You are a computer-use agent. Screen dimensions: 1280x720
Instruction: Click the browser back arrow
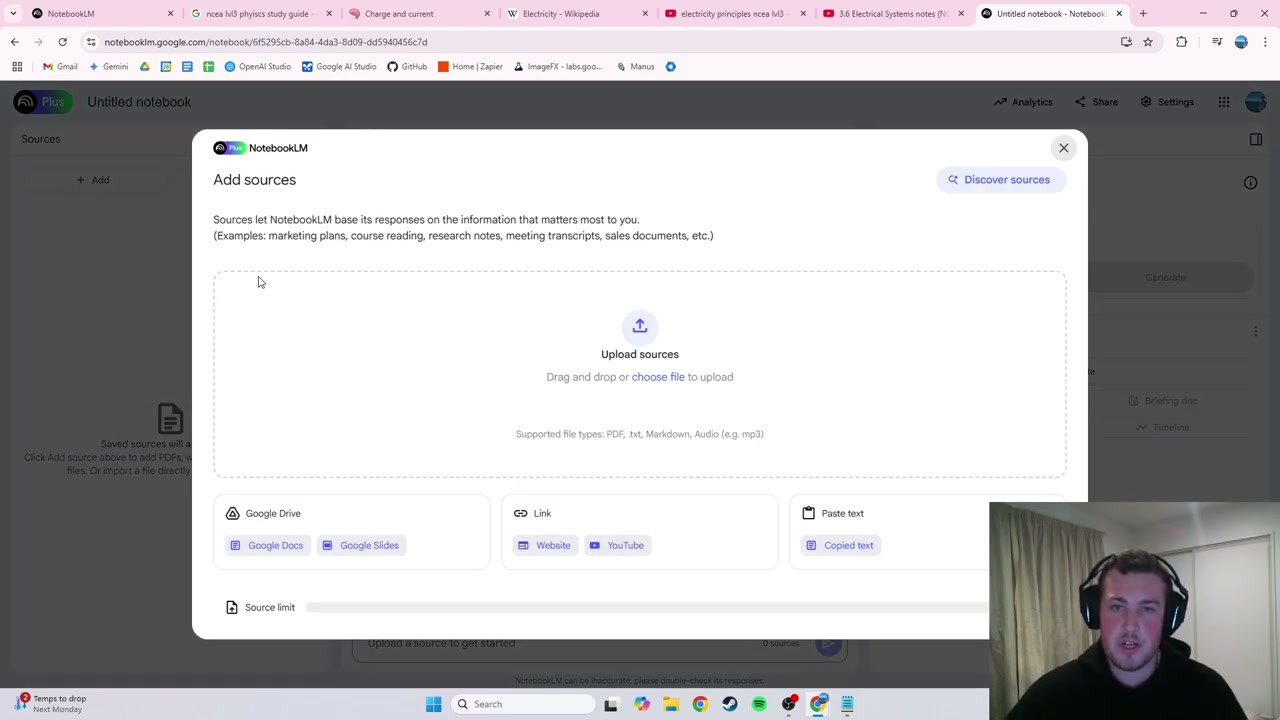[14, 42]
